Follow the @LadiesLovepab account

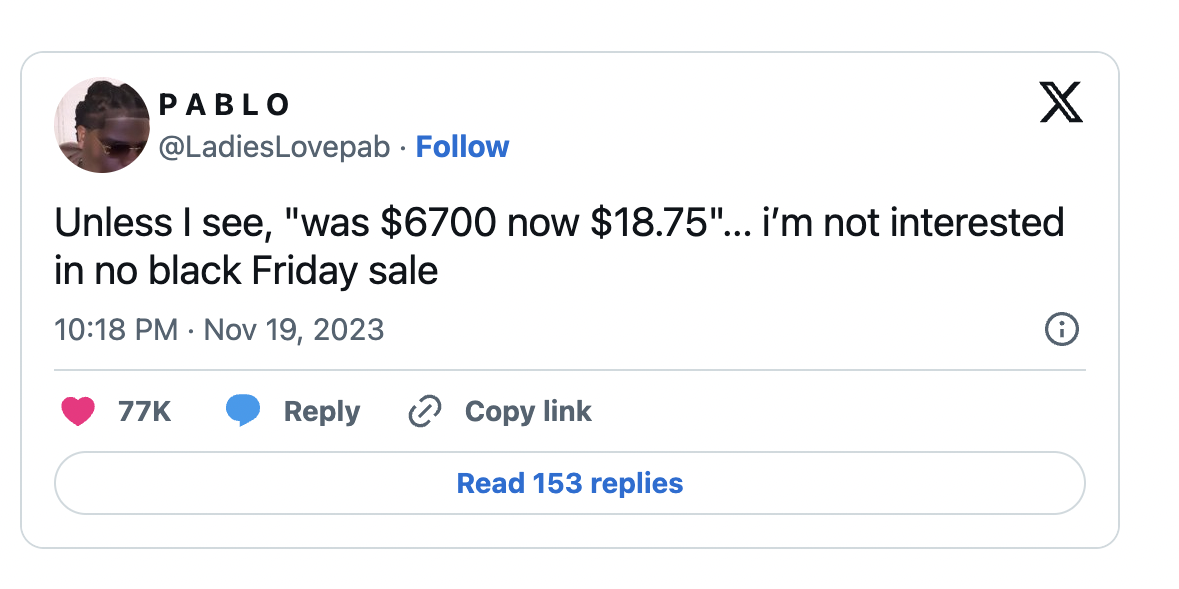462,147
